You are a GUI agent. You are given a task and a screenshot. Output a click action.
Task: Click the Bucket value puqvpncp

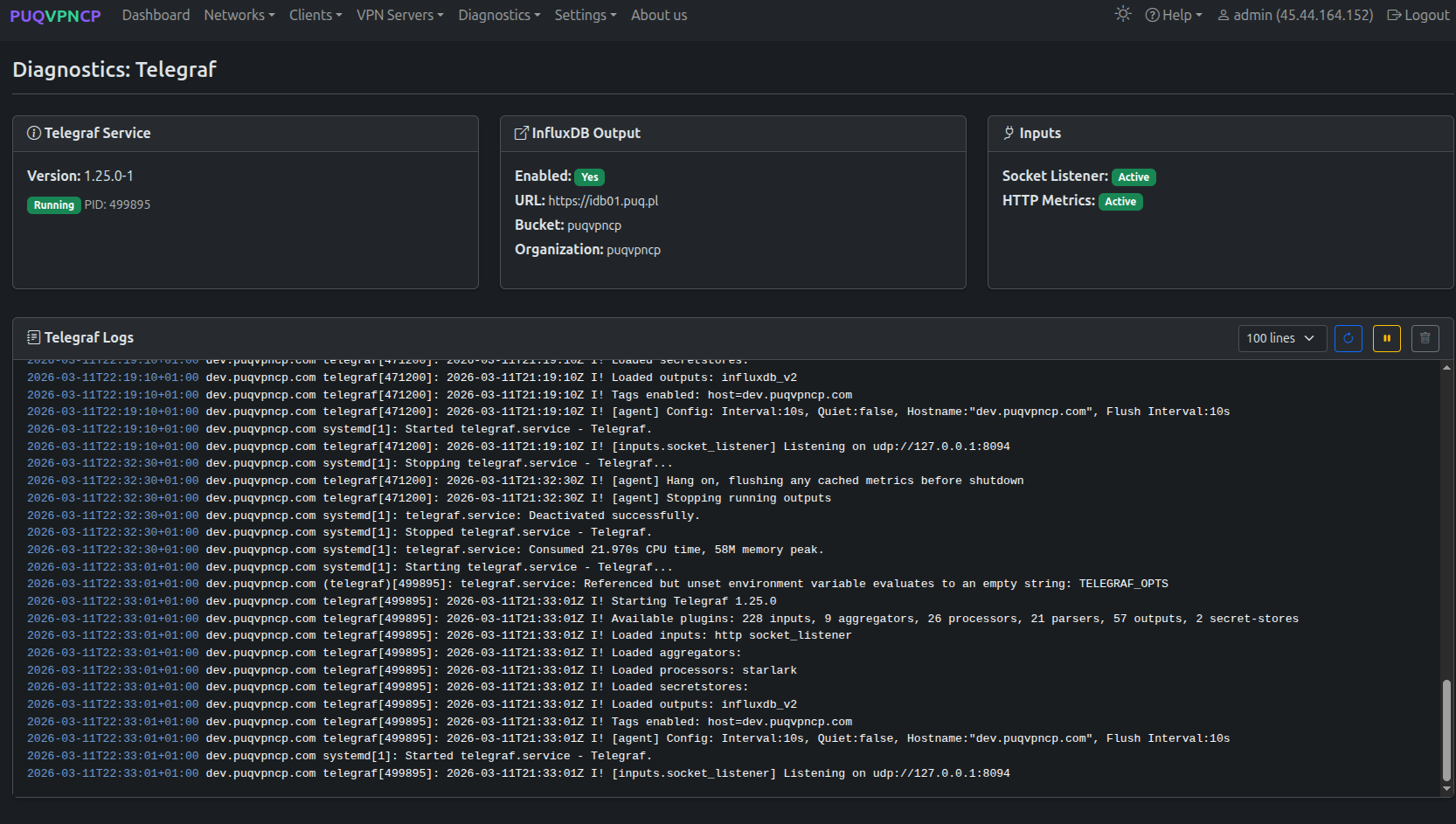point(594,225)
